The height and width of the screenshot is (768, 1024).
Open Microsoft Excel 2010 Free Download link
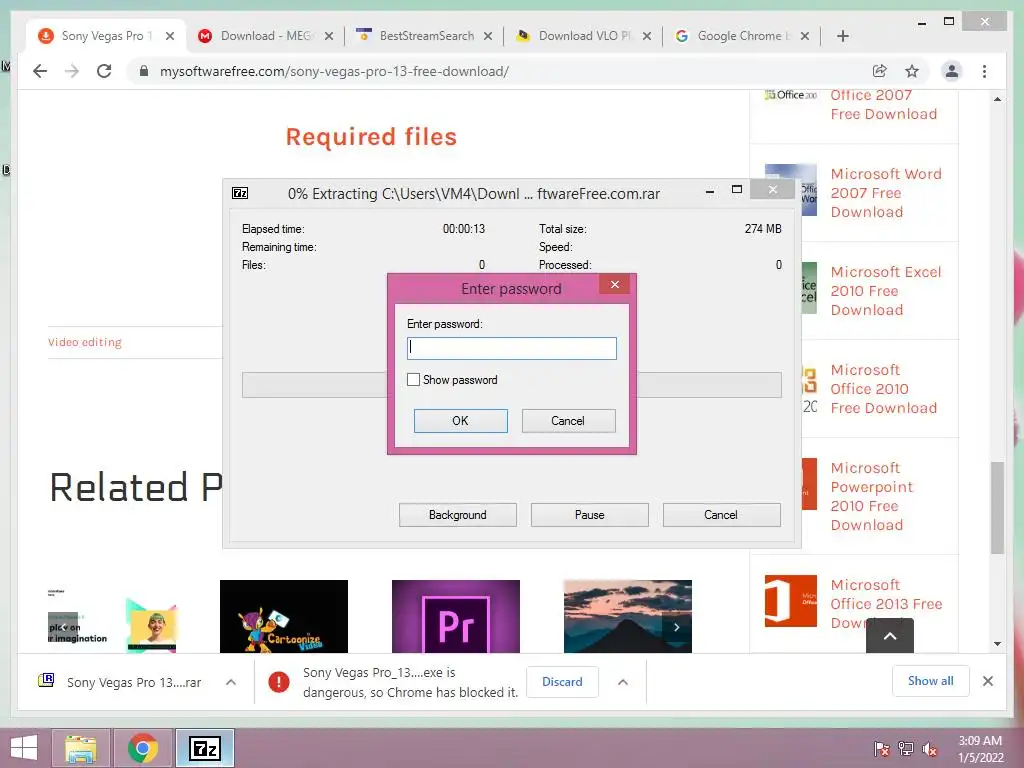pos(886,291)
